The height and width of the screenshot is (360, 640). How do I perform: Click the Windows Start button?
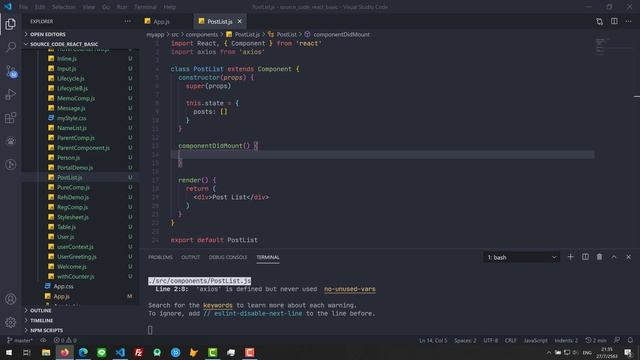pyautogui.click(x=9, y=352)
